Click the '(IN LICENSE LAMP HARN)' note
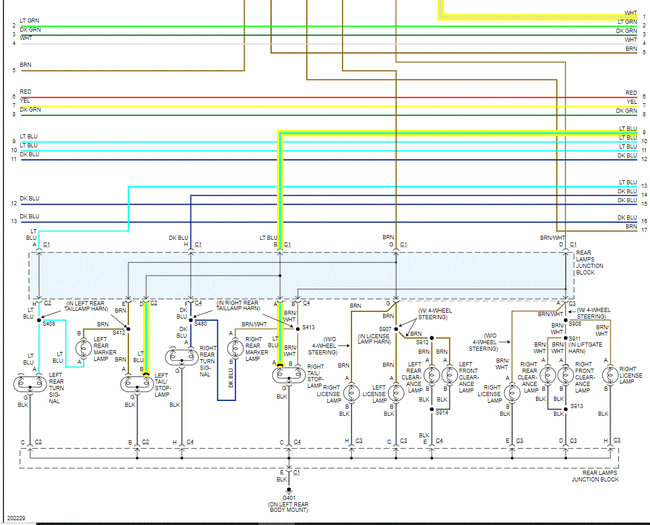Viewport: 650px width, 525px height. [x=374, y=339]
